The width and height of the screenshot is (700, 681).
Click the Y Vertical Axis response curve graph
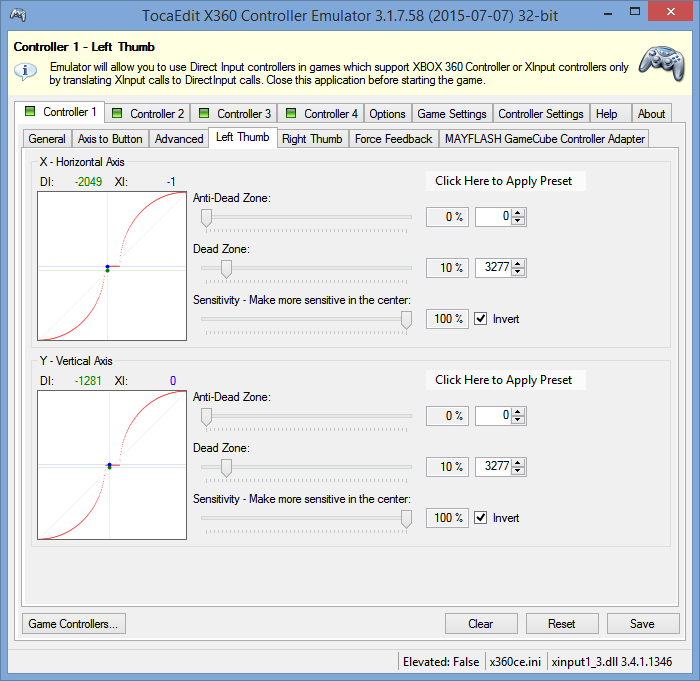(112, 465)
